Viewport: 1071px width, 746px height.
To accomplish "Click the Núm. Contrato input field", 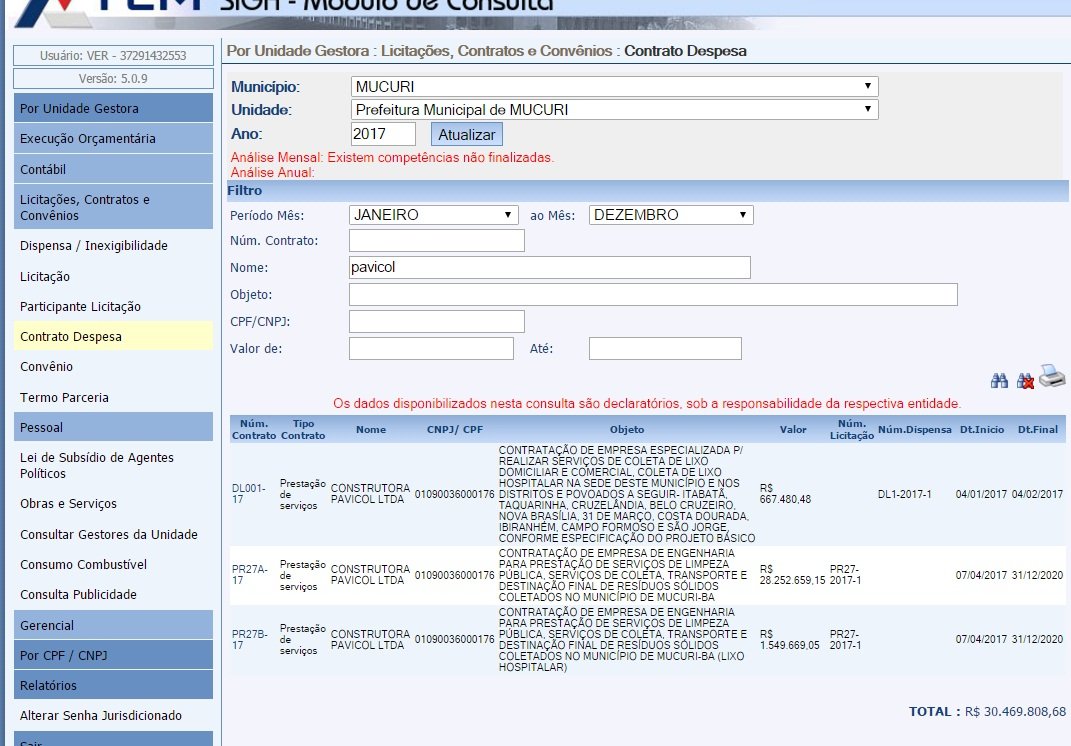I will point(436,240).
